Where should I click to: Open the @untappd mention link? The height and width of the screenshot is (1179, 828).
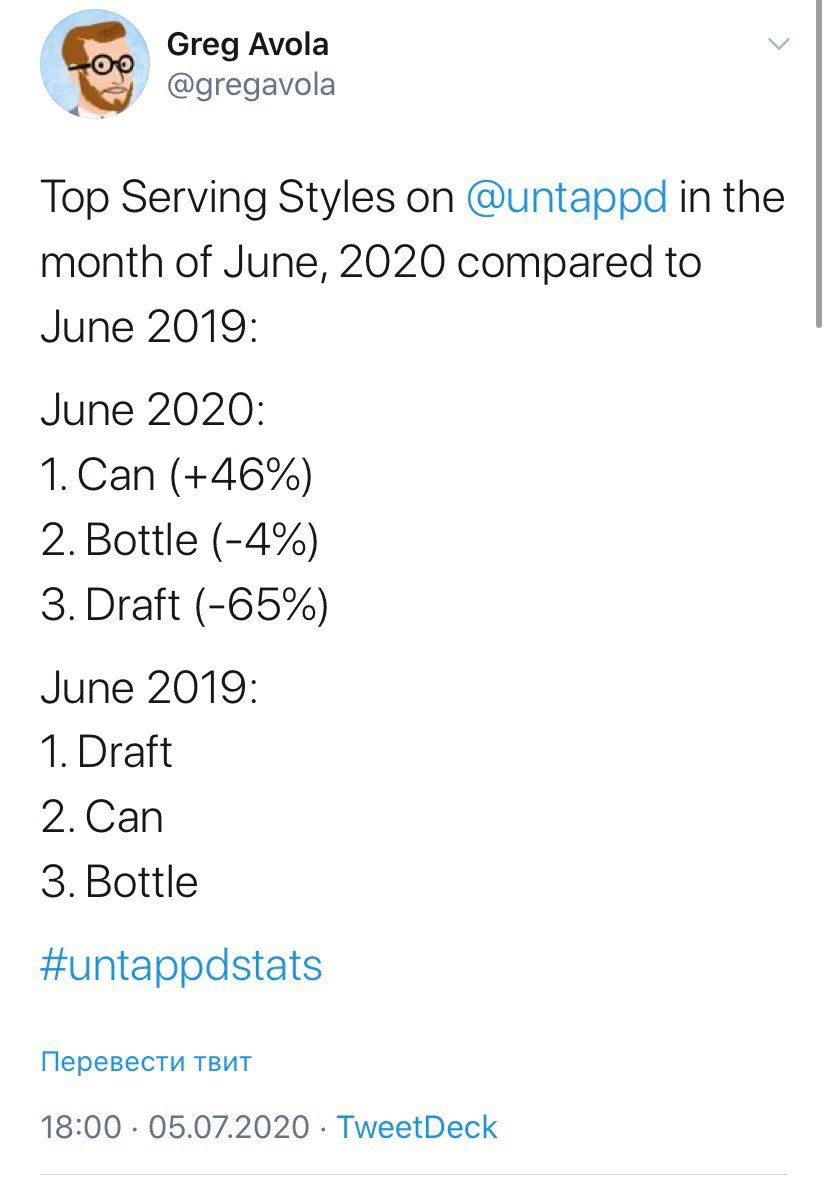click(x=567, y=198)
